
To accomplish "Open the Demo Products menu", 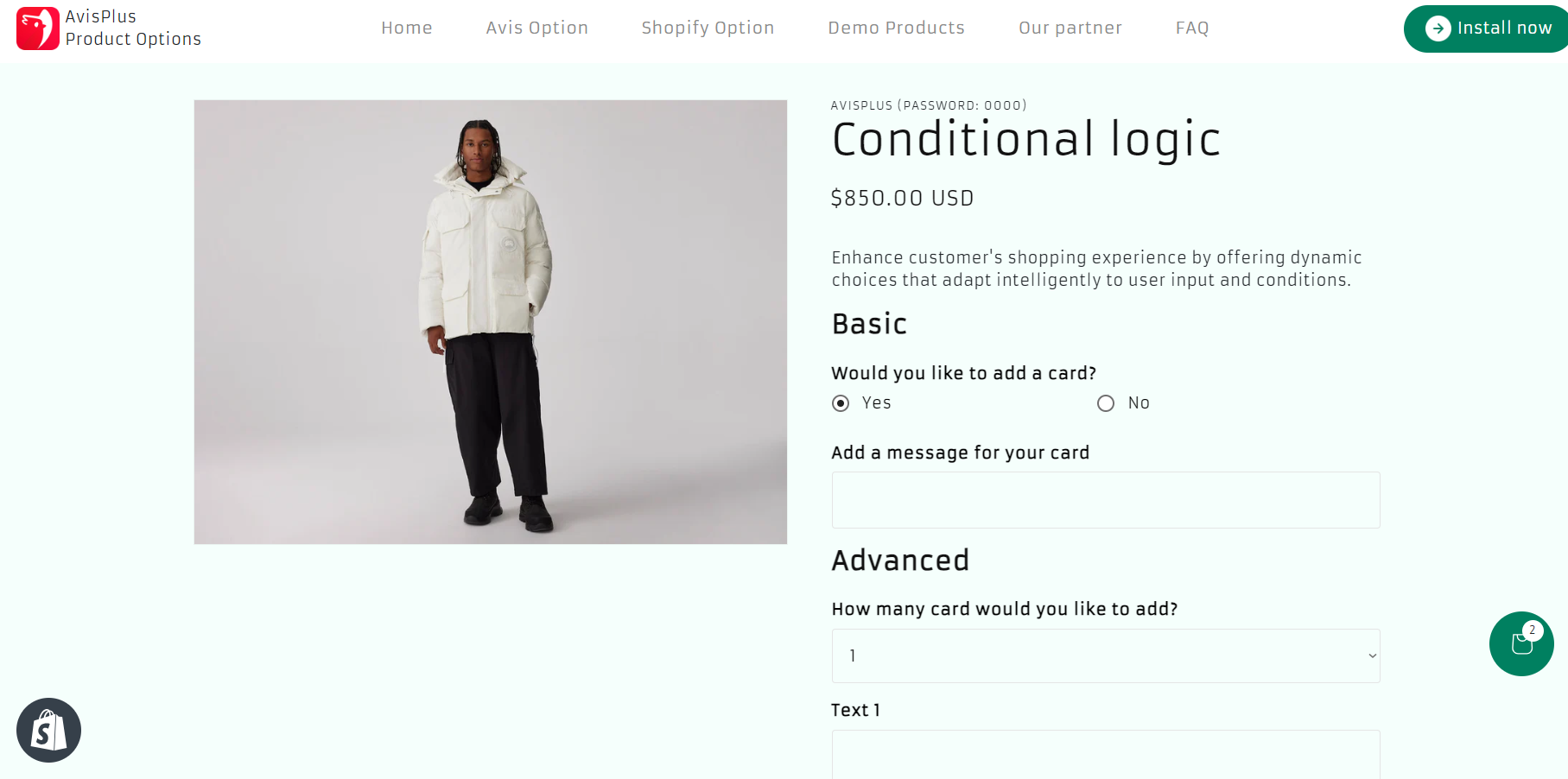I will [x=896, y=28].
